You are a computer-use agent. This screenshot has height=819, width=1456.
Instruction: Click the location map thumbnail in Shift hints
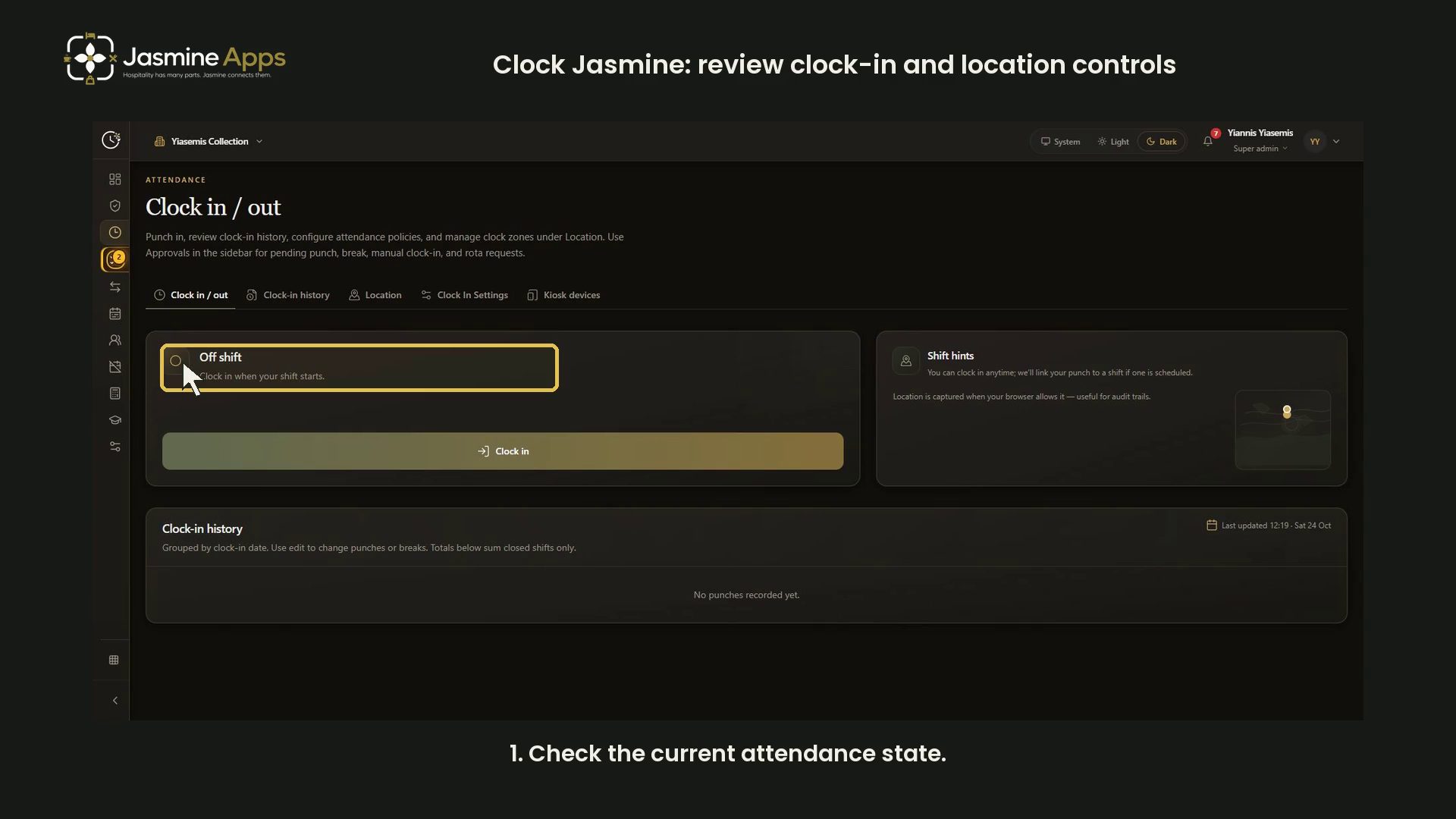(x=1282, y=430)
